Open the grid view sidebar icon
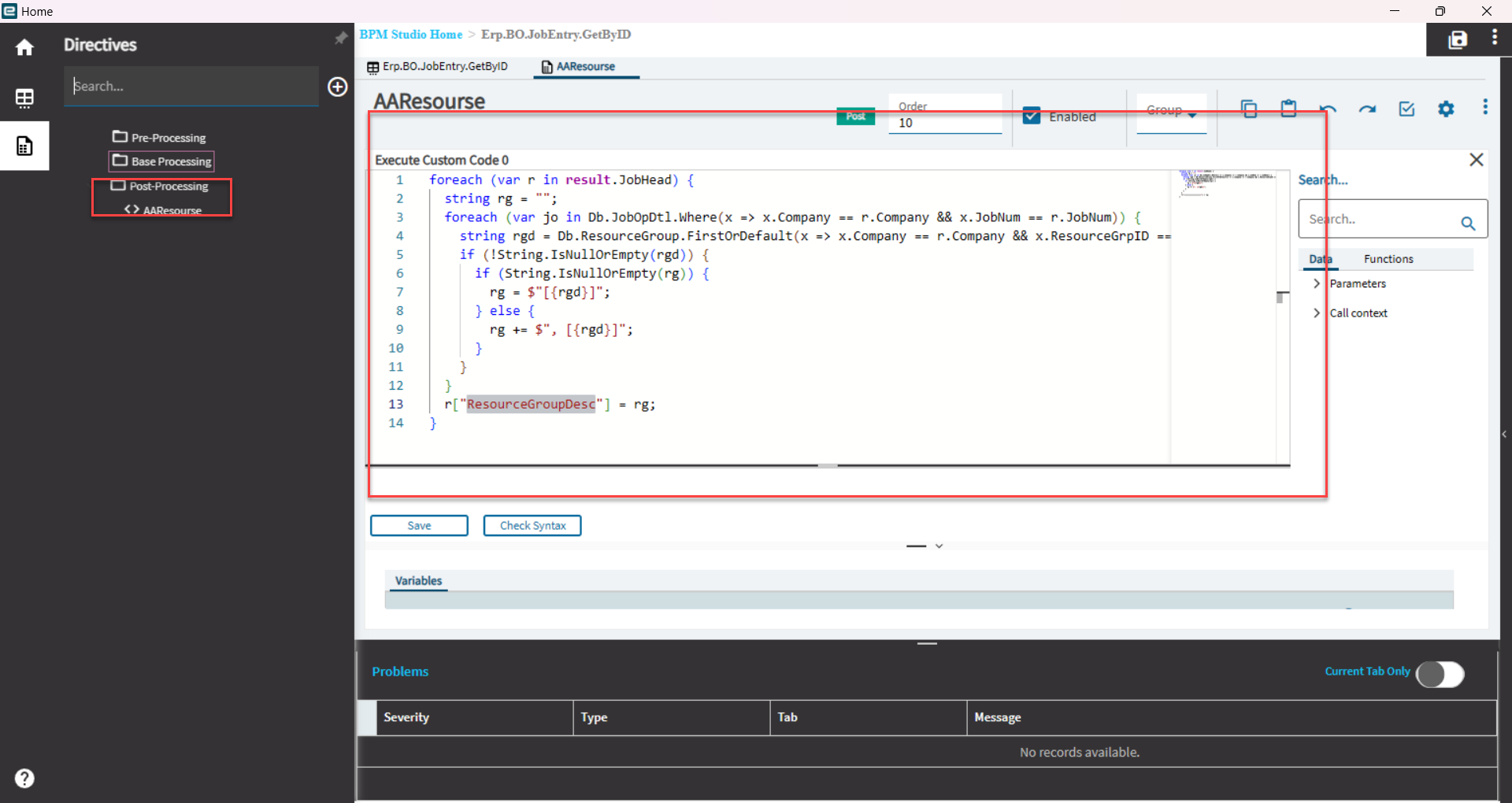The width and height of the screenshot is (1512, 803). click(24, 98)
